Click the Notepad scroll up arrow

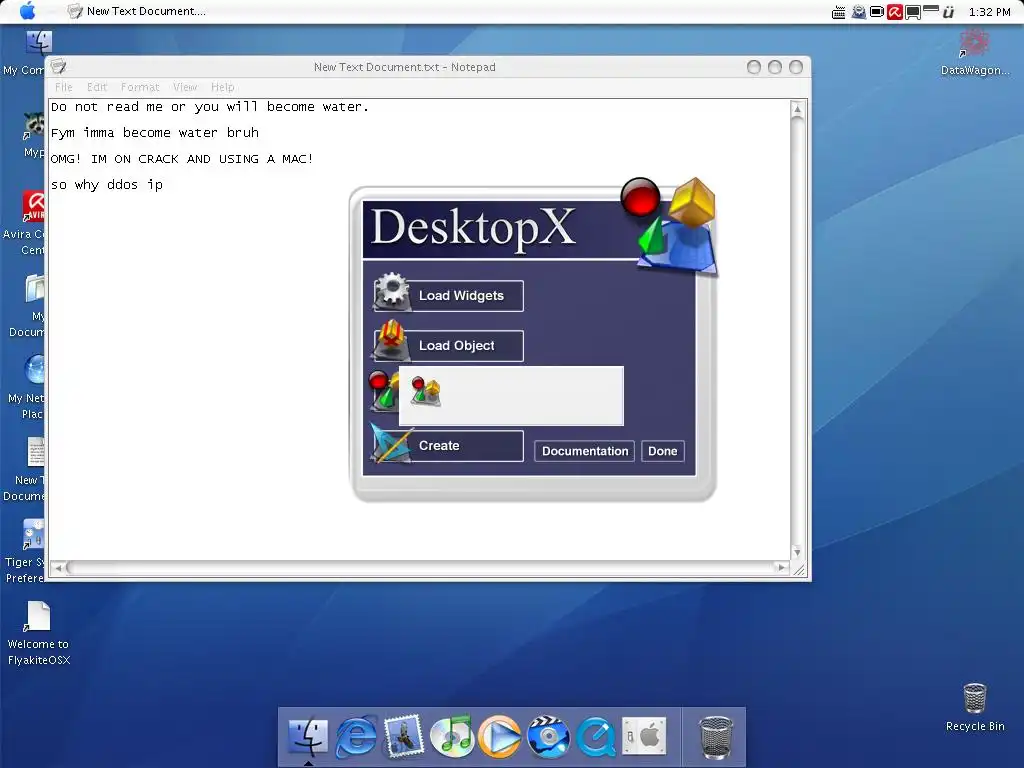tap(797, 110)
